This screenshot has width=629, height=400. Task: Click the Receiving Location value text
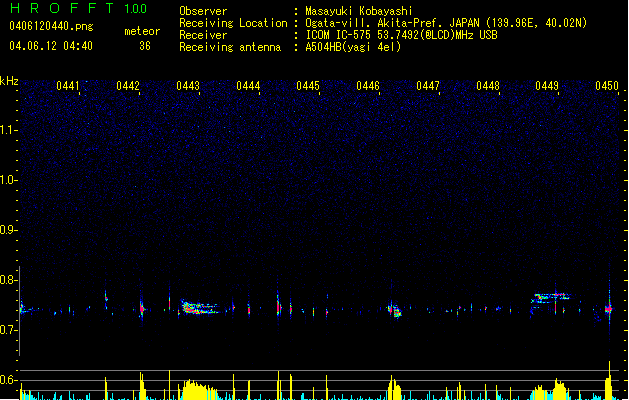[x=446, y=23]
